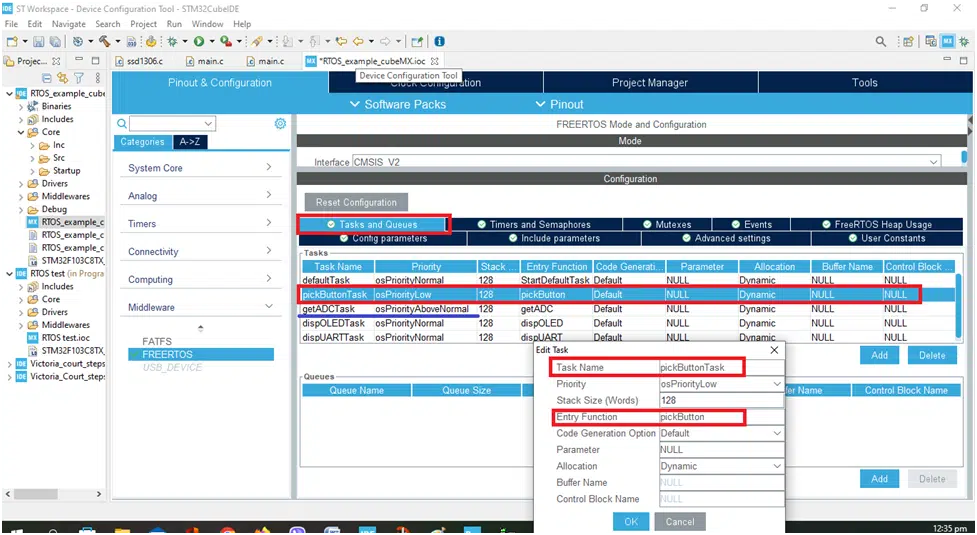Open the Window menu
The width and height of the screenshot is (977, 535).
207,24
